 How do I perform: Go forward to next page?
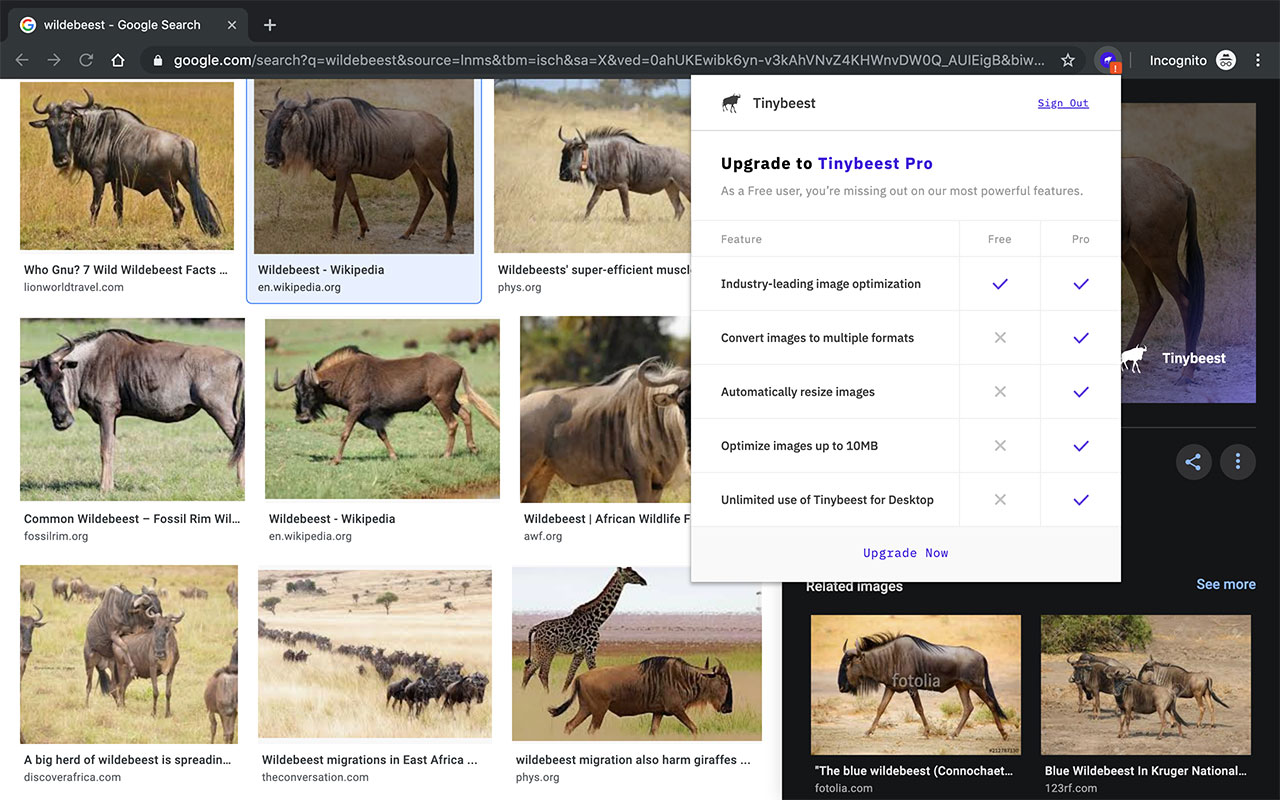click(x=54, y=60)
